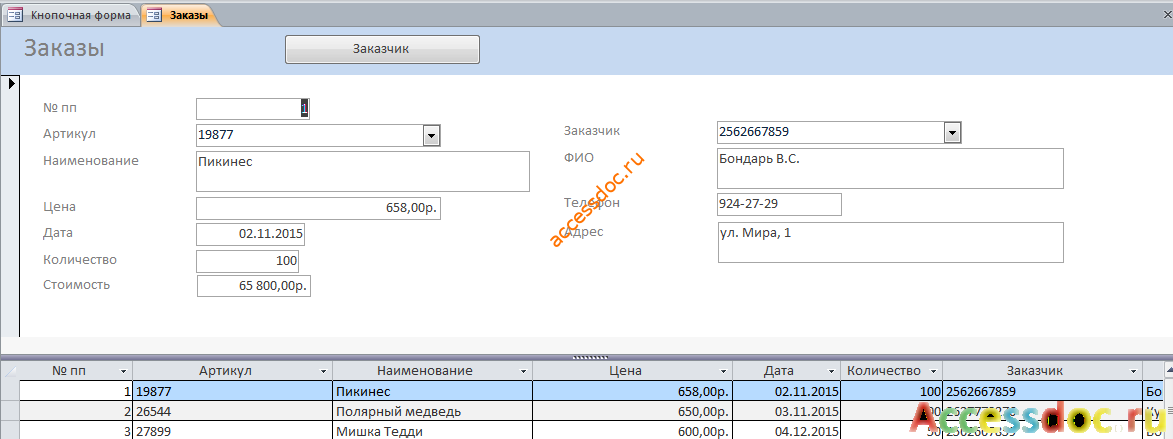
Task: Click the split bar between form and datasheet
Action: coord(586,357)
